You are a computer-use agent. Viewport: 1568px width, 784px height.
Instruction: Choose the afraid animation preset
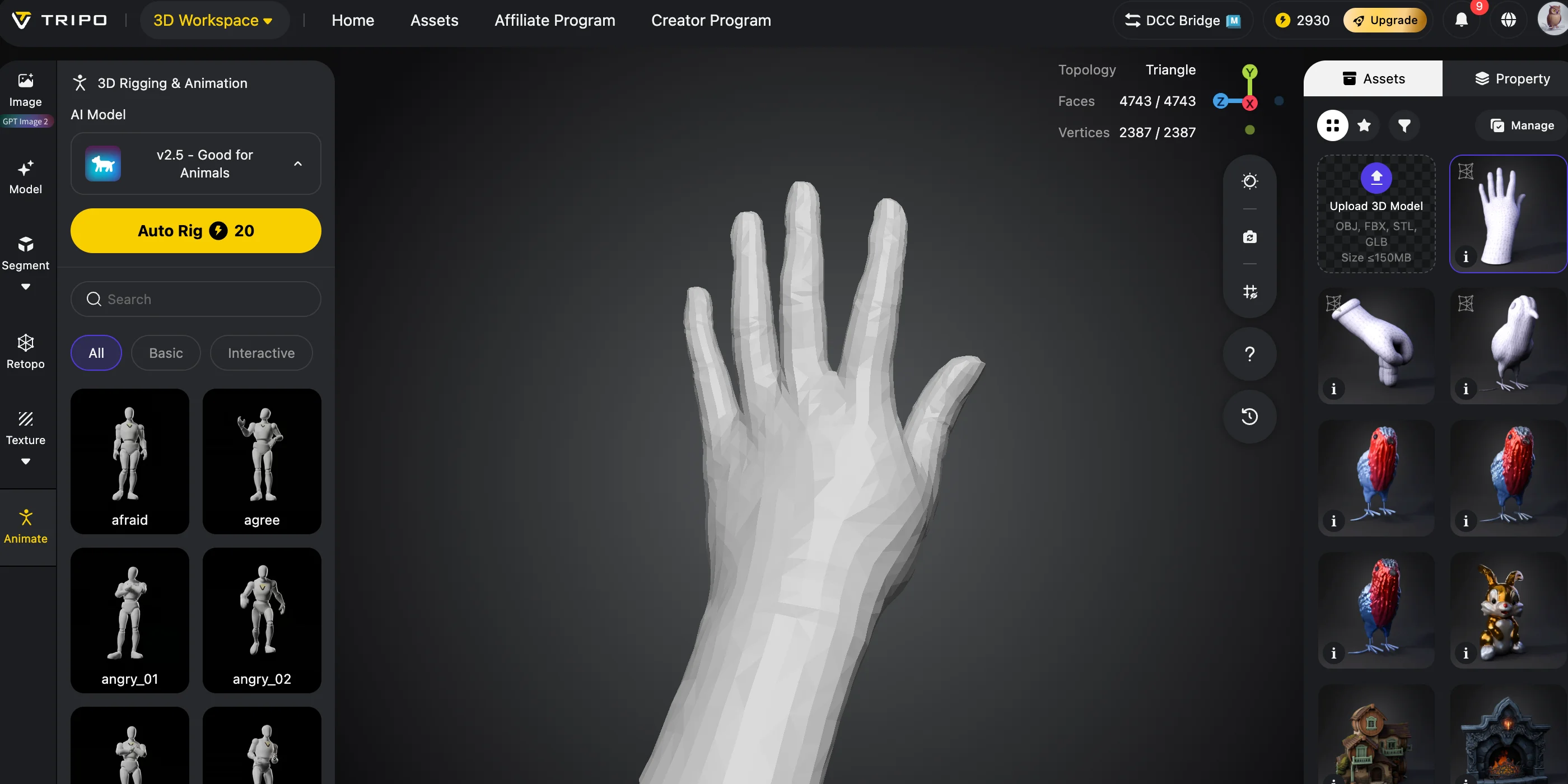pos(129,461)
